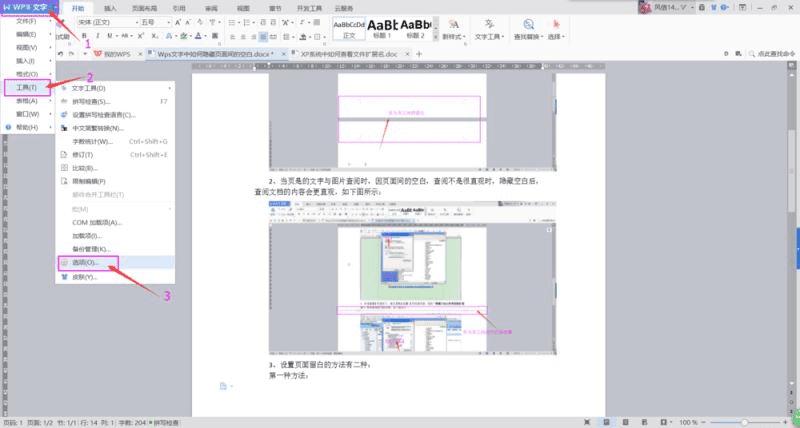
Task: Click the New Style icon
Action: click(x=454, y=24)
